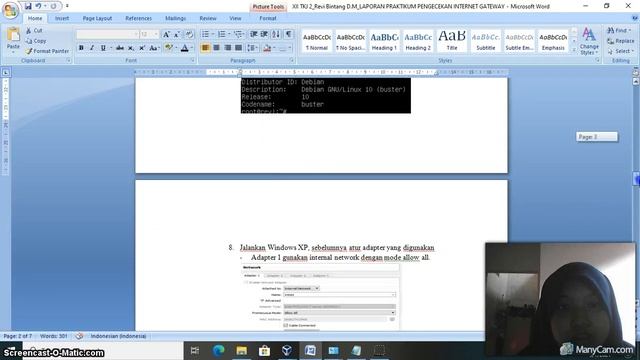640x360 pixels.
Task: Click the ruler tab selector at left corner
Action: pyautogui.click(x=6, y=73)
